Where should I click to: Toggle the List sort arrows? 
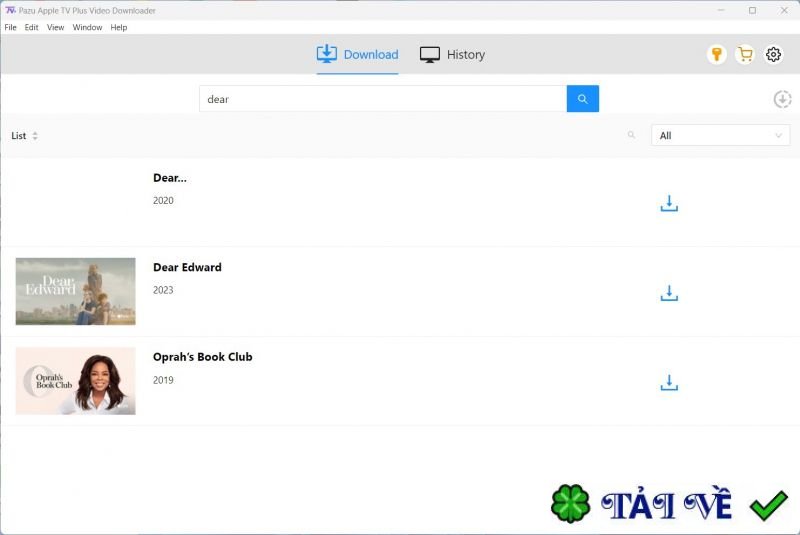click(35, 136)
